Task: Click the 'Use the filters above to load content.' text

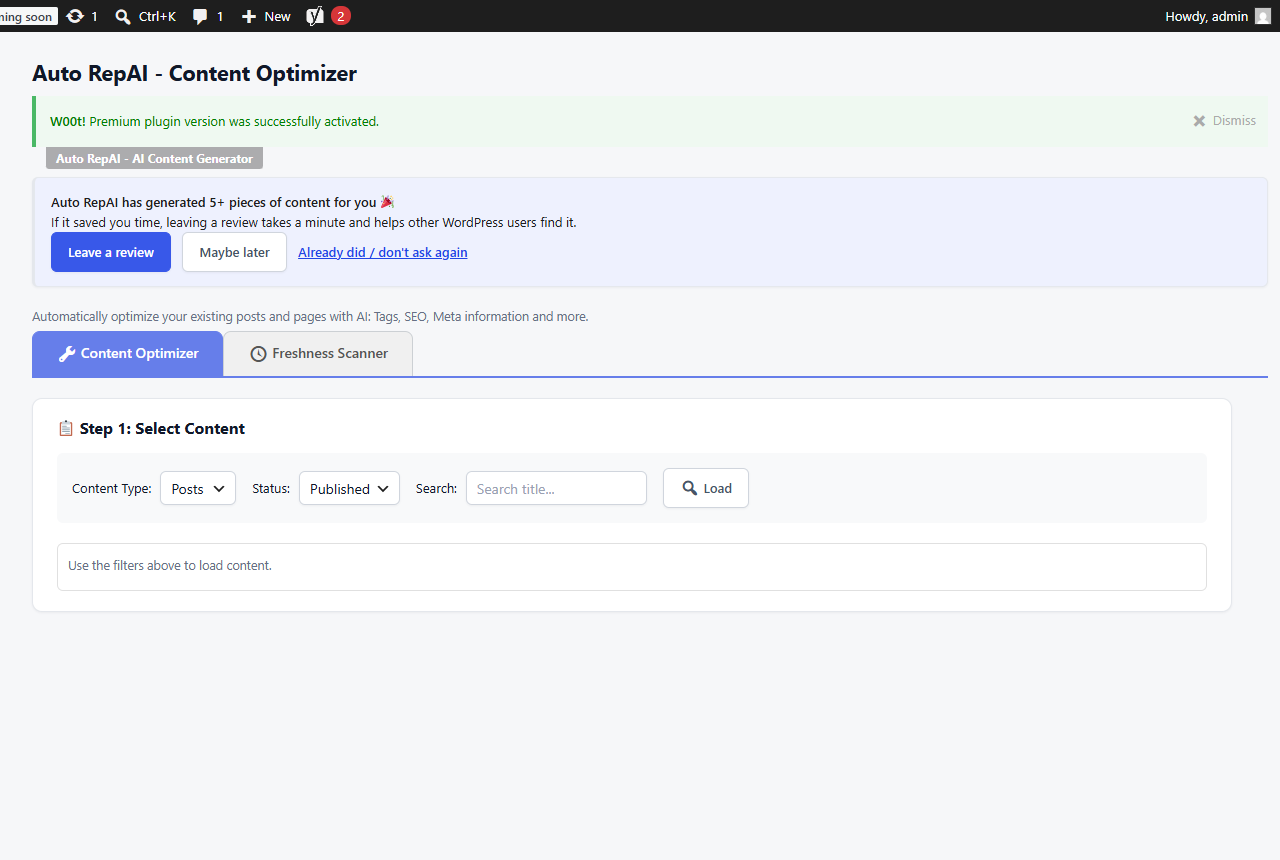Action: [170, 566]
